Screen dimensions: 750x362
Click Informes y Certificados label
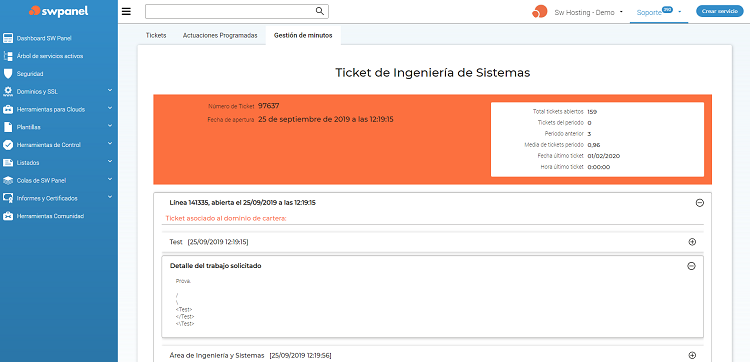tap(47, 198)
